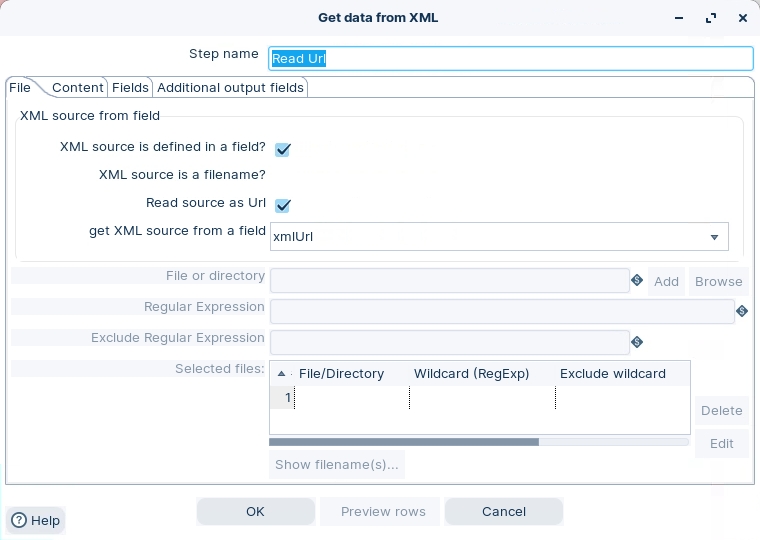Open the 'get XML source from a field' dropdown

(714, 237)
